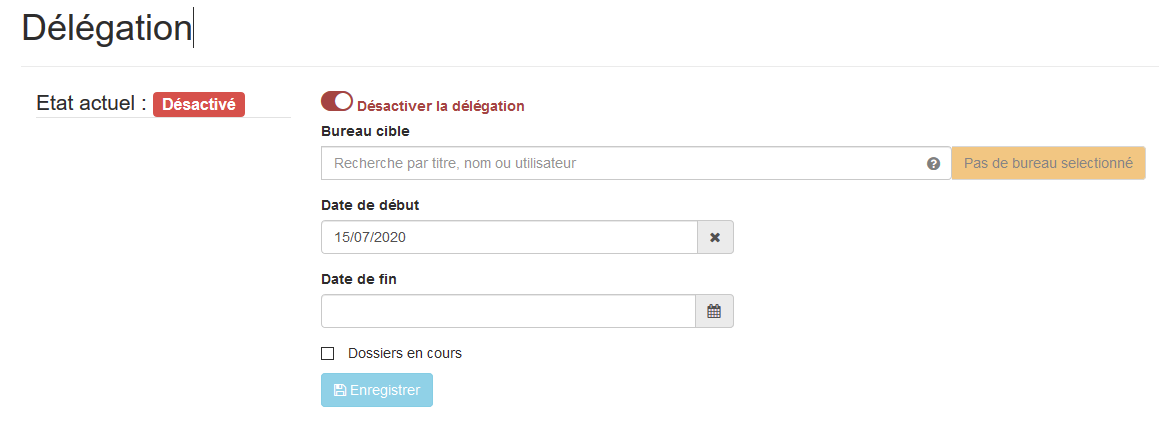Click the 'Dossiers en cours' checkbox label

click(404, 353)
